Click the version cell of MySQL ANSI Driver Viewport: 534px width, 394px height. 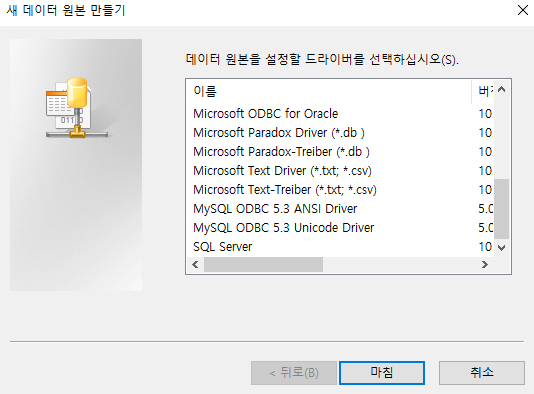click(485, 209)
